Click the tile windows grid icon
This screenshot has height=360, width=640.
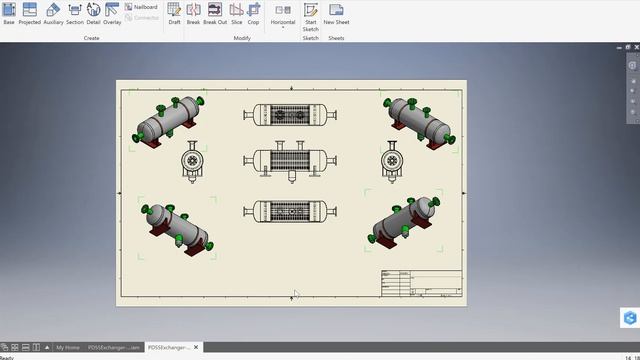click(x=15, y=347)
